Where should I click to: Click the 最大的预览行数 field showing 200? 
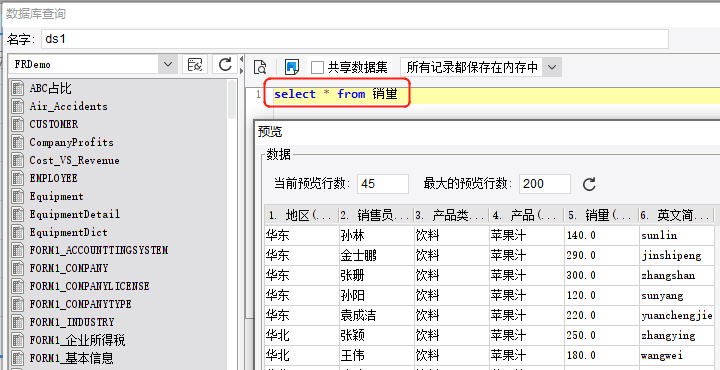(545, 184)
